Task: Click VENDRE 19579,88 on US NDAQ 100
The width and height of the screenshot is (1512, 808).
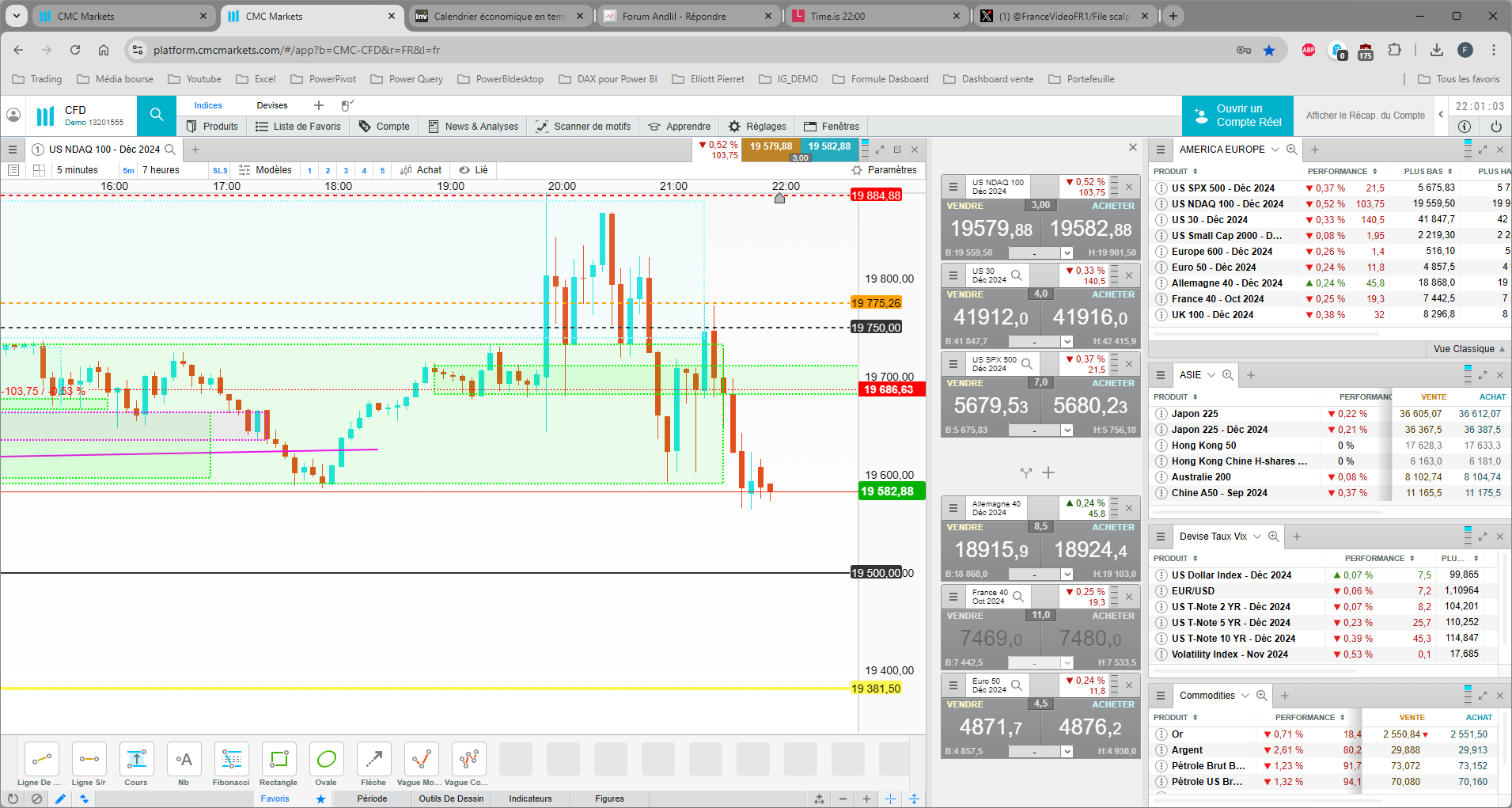Action: (x=991, y=230)
